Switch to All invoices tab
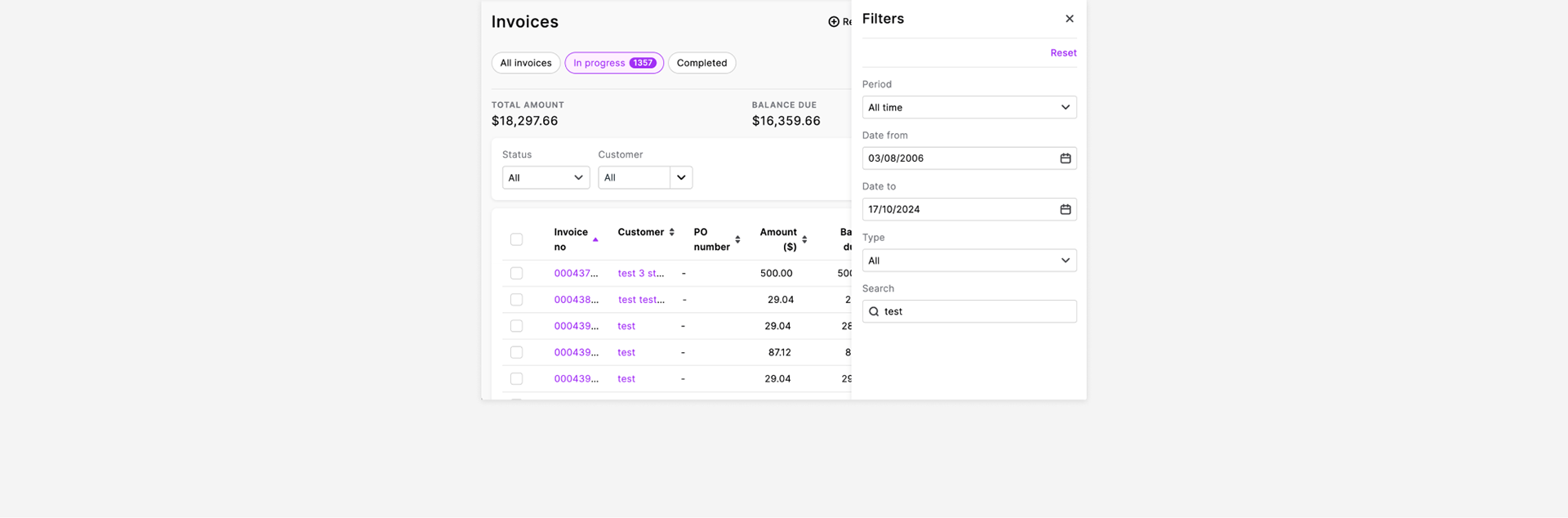The width and height of the screenshot is (1568, 518). pyautogui.click(x=526, y=63)
